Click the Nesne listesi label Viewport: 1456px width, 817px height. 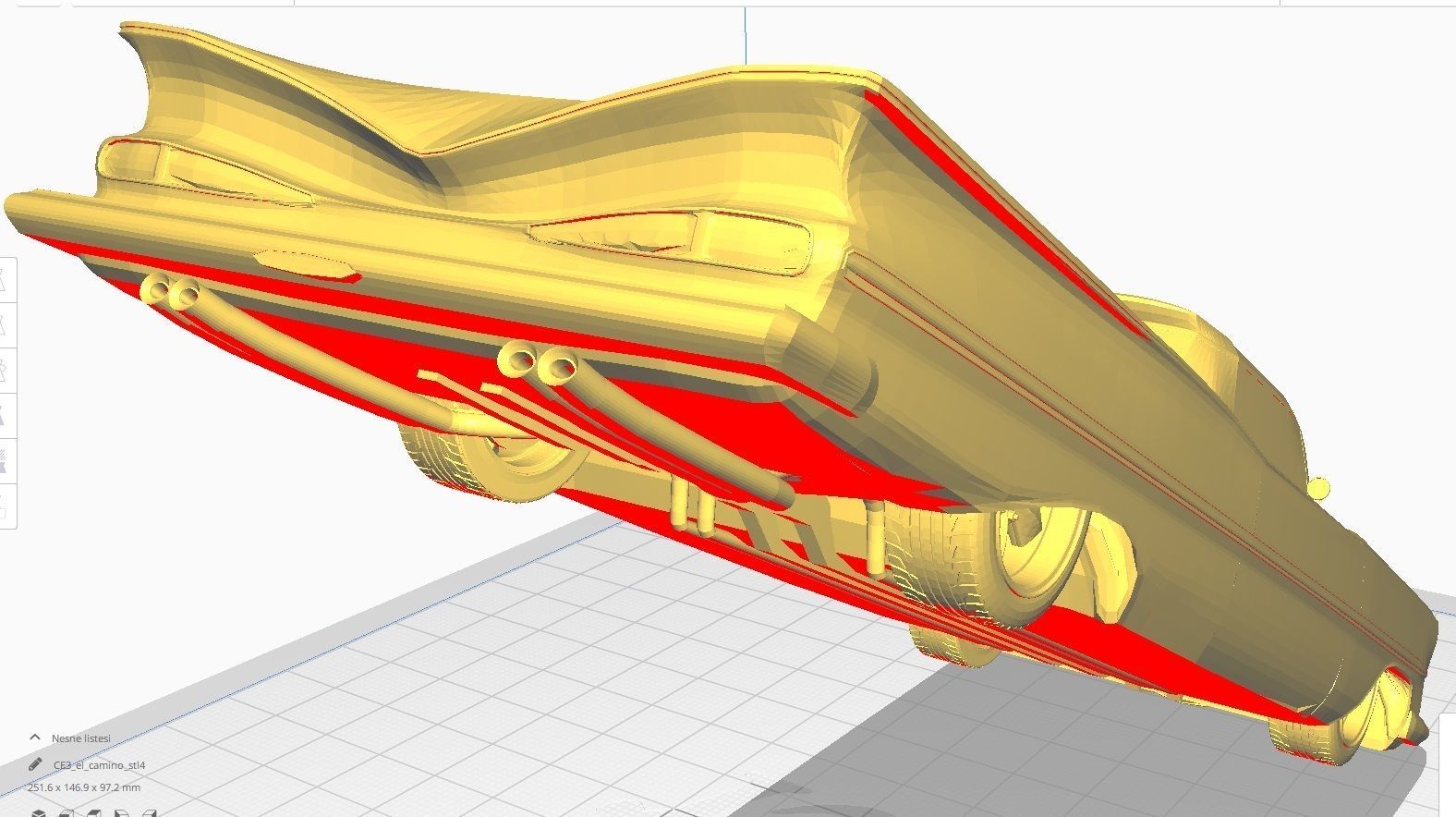[81, 738]
